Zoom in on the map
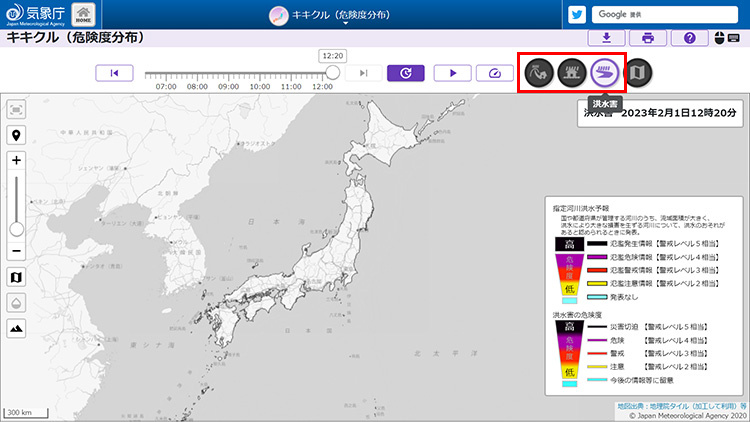Viewport: 750px width, 422px height. tap(17, 160)
